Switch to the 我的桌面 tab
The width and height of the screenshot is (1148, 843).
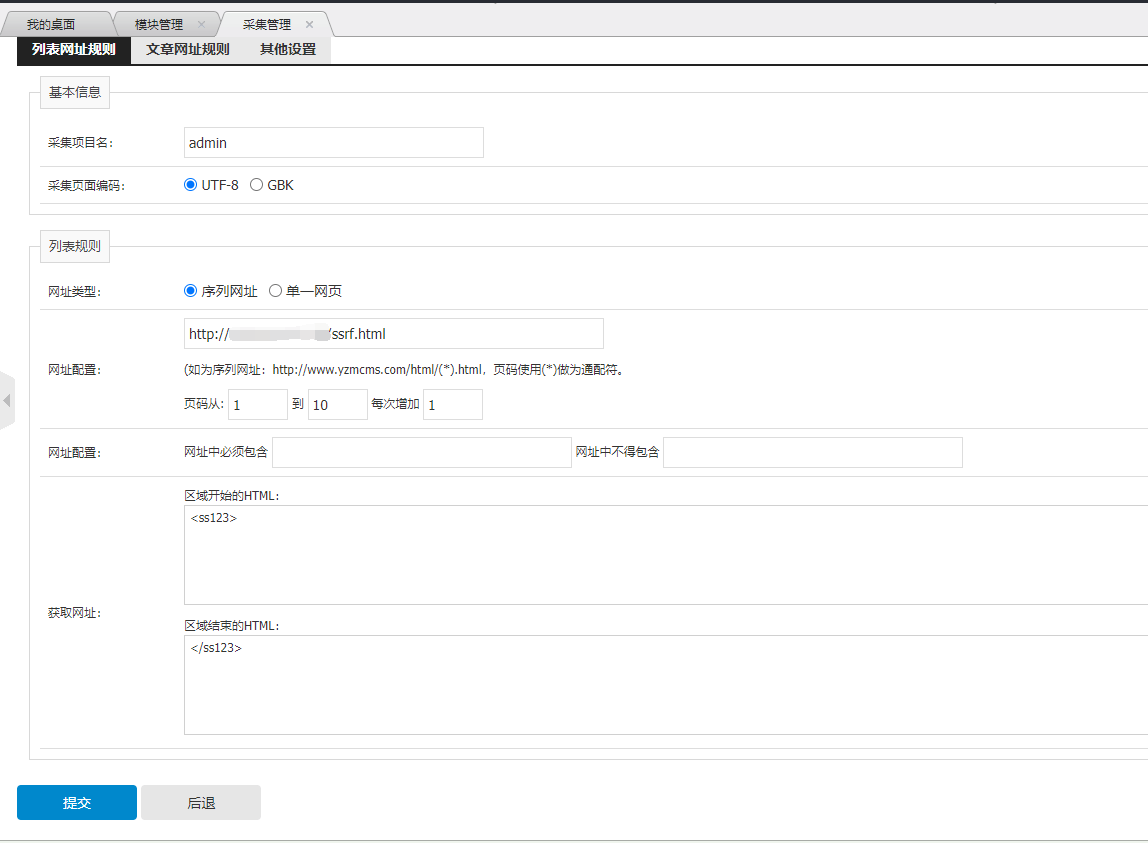(x=50, y=24)
